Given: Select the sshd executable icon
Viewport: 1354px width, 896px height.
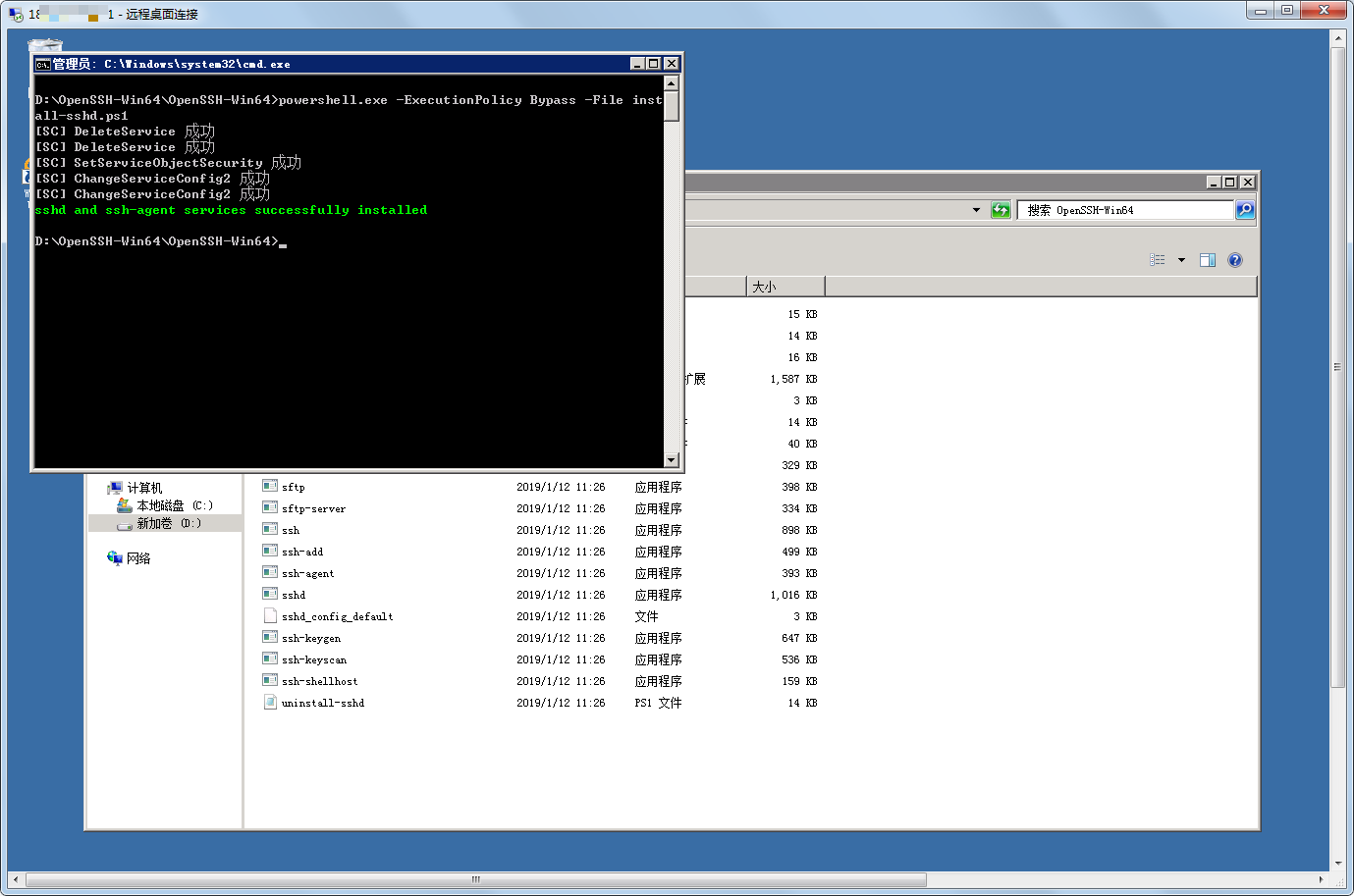Looking at the screenshot, I should 270,594.
